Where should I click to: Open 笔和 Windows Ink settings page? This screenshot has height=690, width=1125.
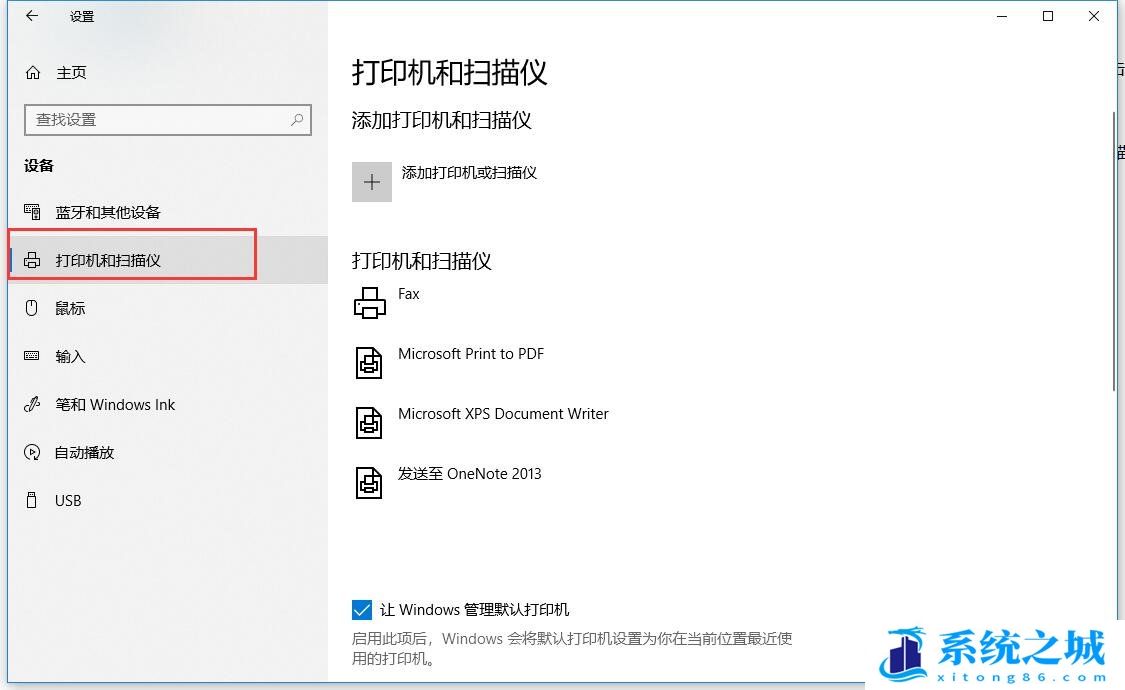(168, 404)
